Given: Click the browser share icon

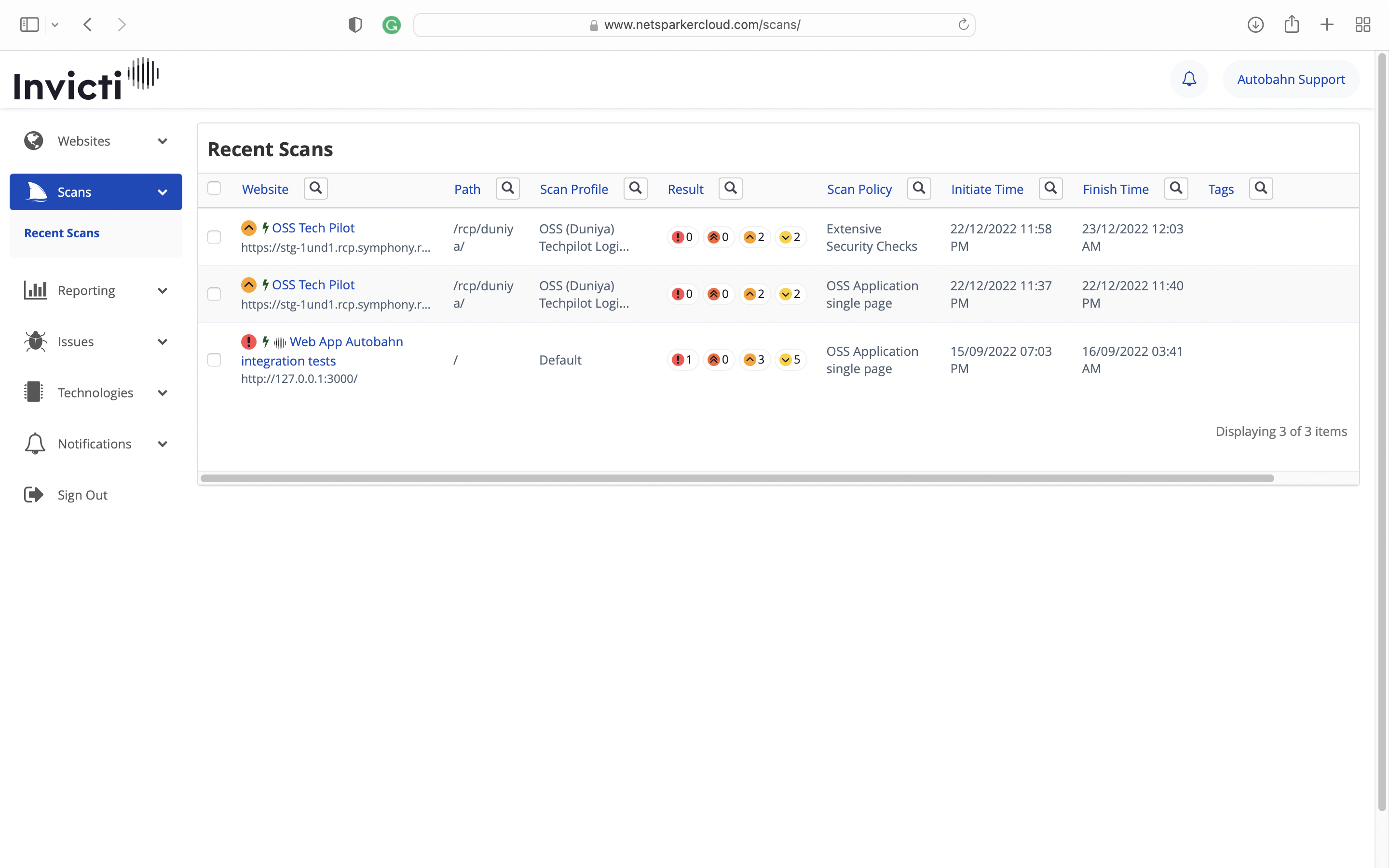Looking at the screenshot, I should click(1292, 24).
